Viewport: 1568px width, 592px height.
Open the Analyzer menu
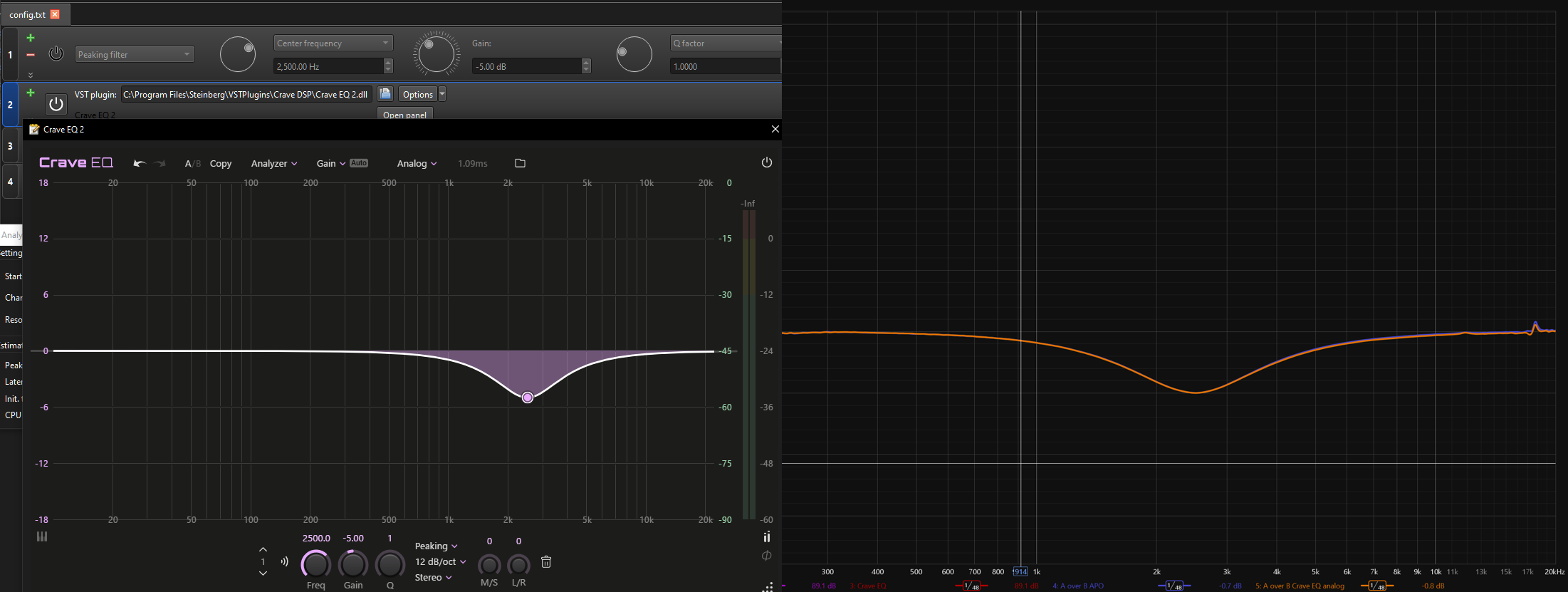point(274,163)
